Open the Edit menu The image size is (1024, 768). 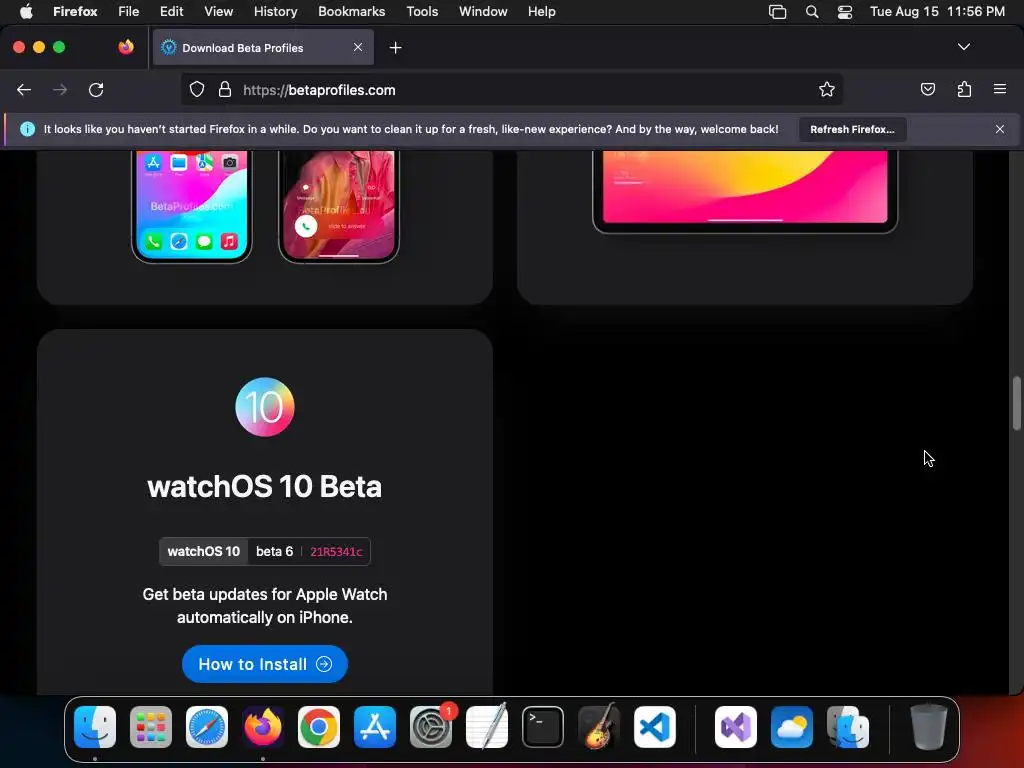coord(171,12)
